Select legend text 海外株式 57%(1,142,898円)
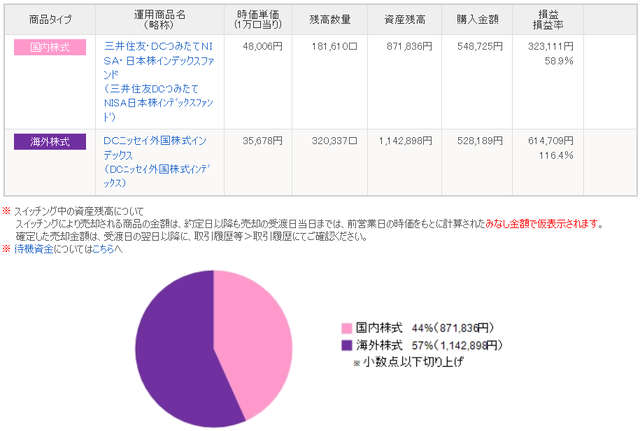The image size is (640, 431). click(x=429, y=345)
